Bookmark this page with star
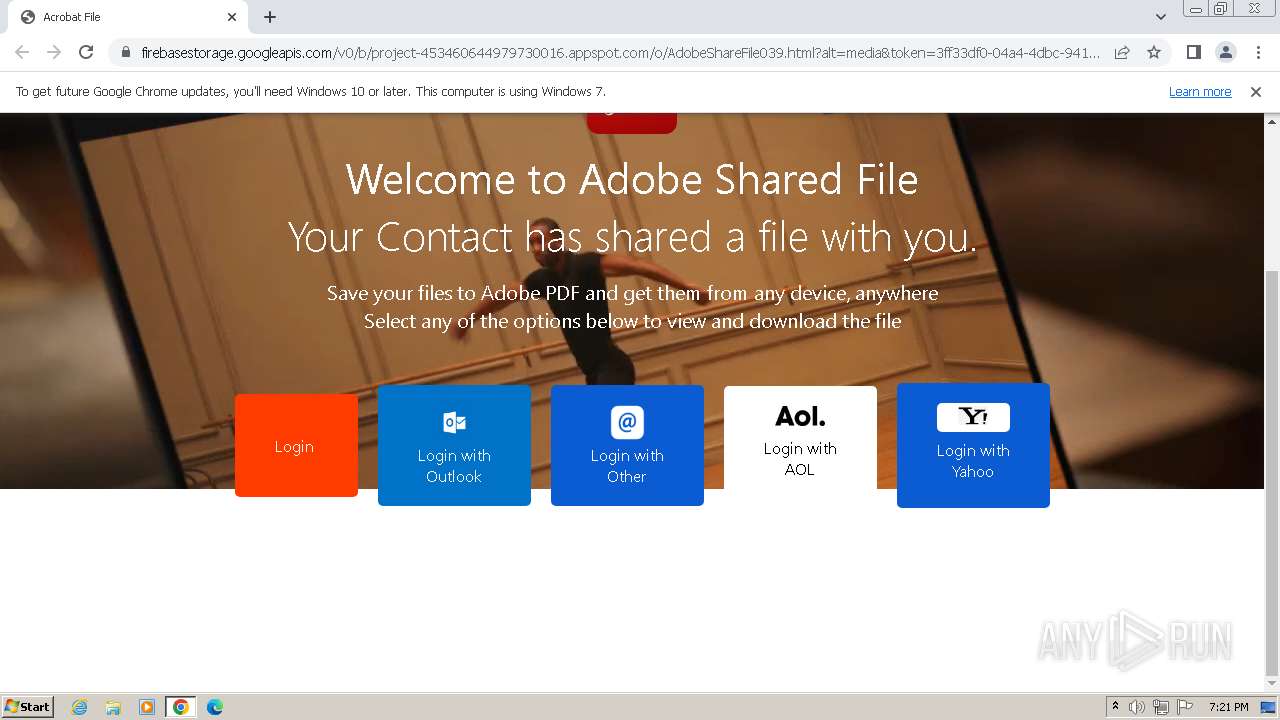Viewport: 1280px width, 720px height. click(1154, 52)
